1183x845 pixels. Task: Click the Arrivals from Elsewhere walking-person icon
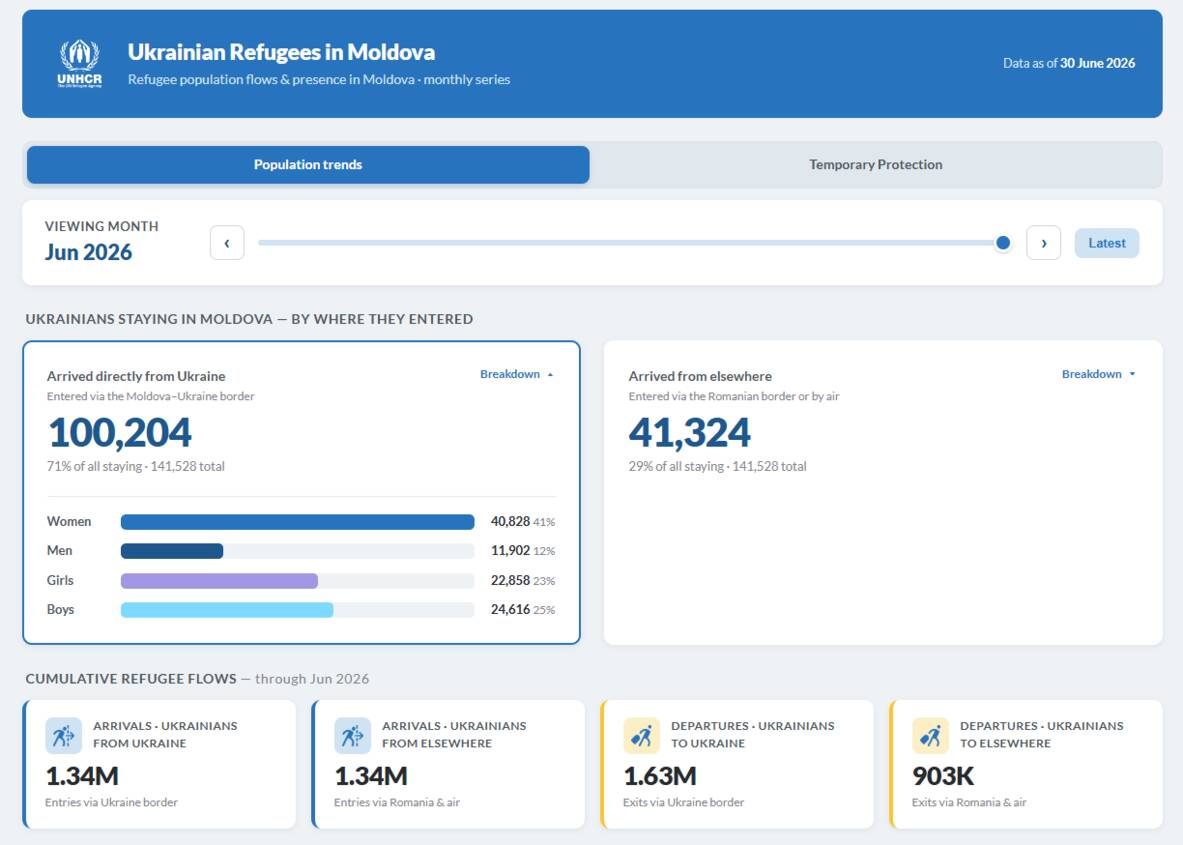point(352,736)
